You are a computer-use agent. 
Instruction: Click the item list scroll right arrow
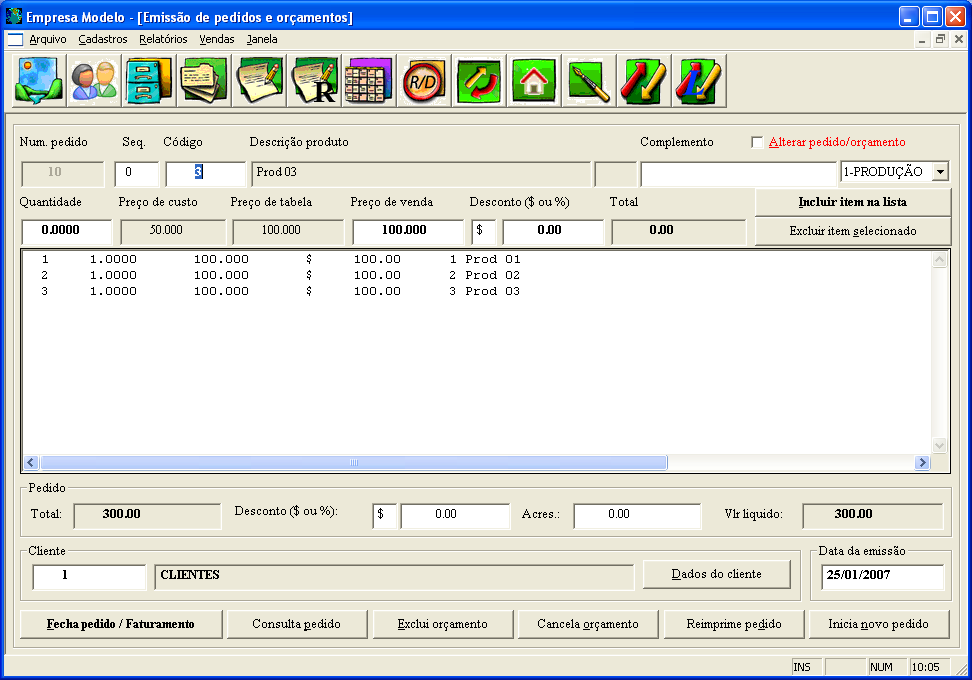[x=922, y=462]
